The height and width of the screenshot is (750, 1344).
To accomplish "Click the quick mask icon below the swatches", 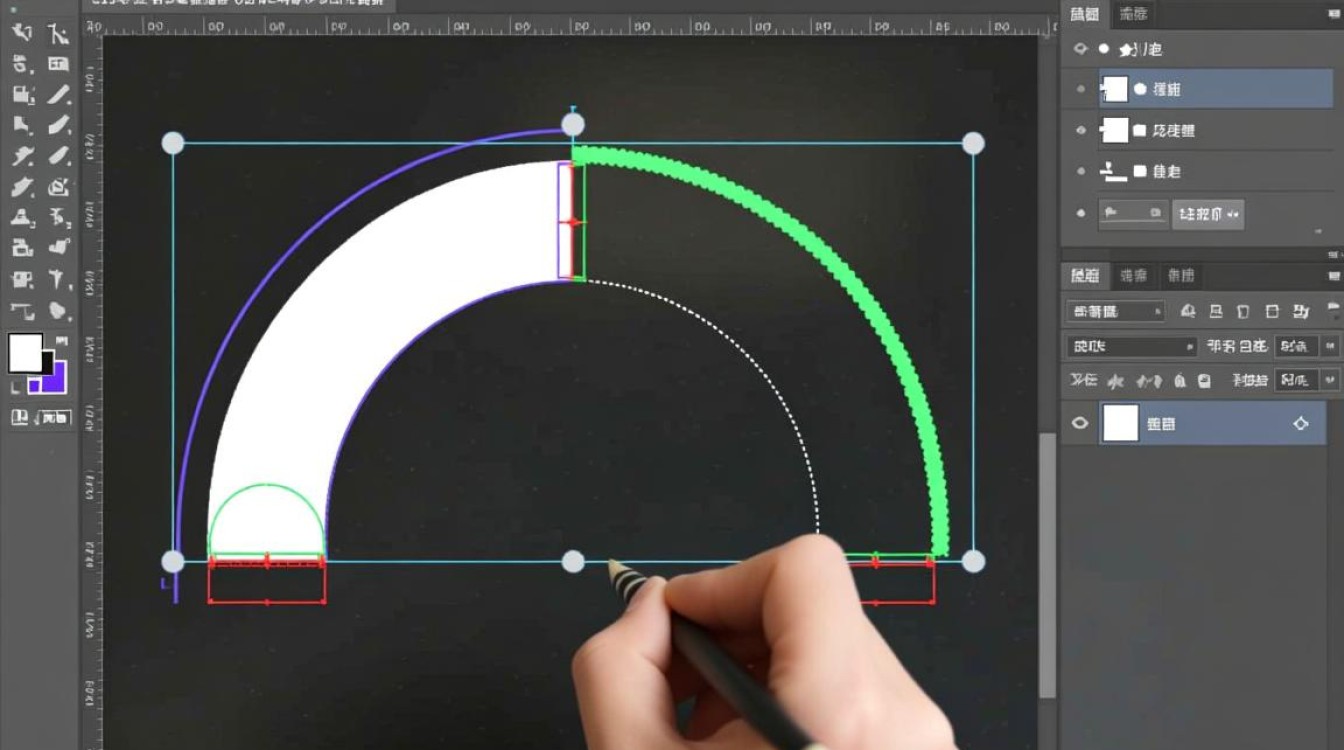I will (x=20, y=417).
